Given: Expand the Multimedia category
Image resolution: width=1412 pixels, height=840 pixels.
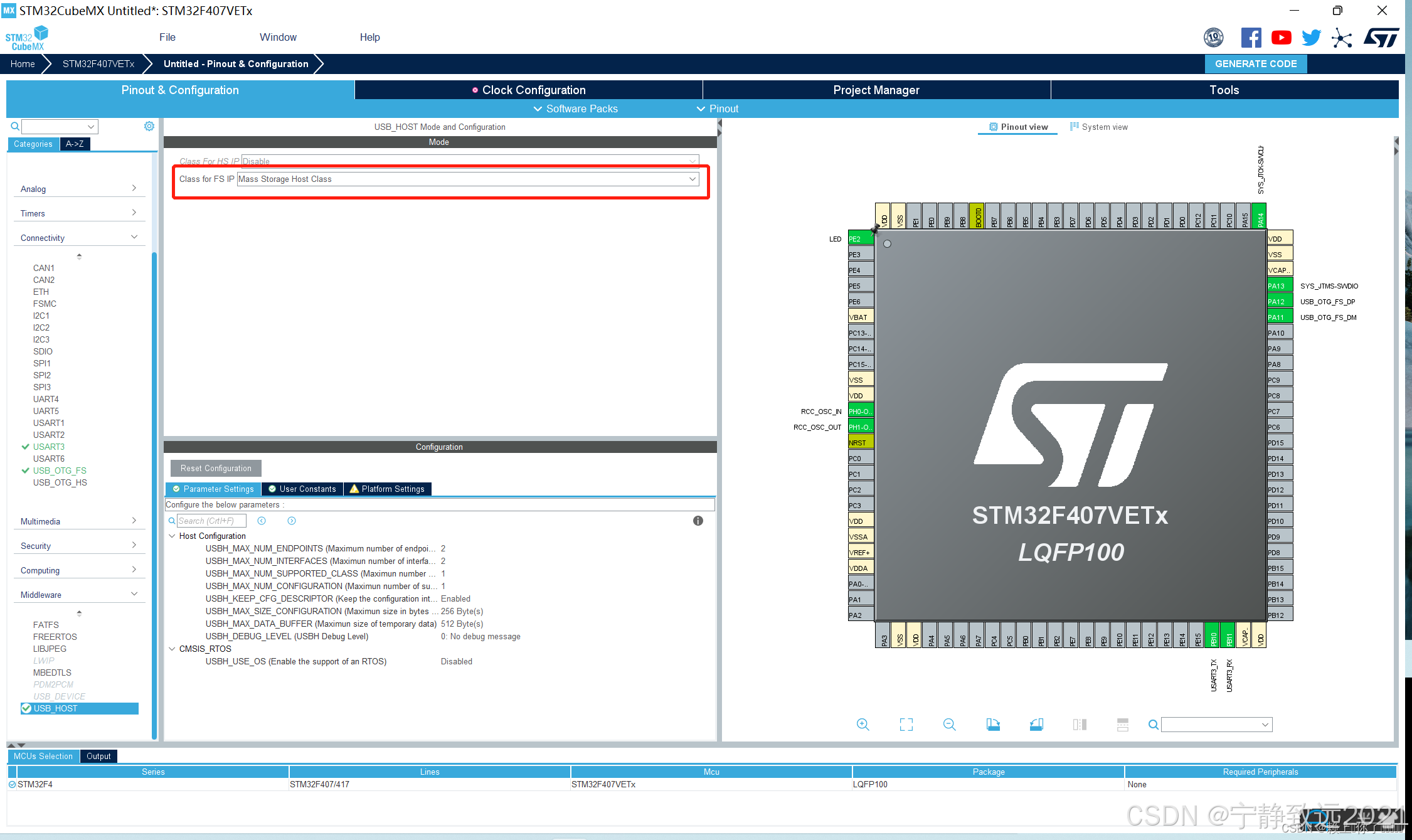Looking at the screenshot, I should (79, 521).
